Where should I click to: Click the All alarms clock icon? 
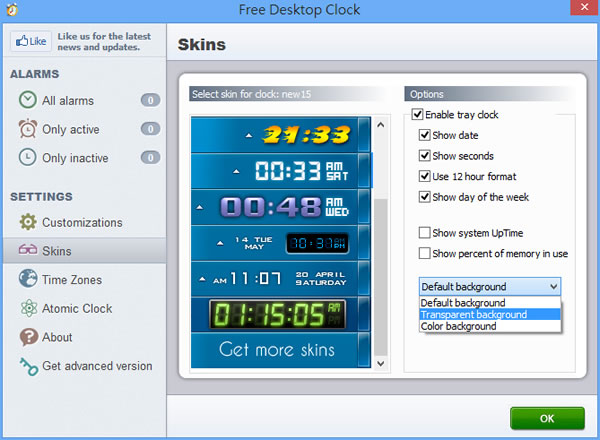coord(28,100)
